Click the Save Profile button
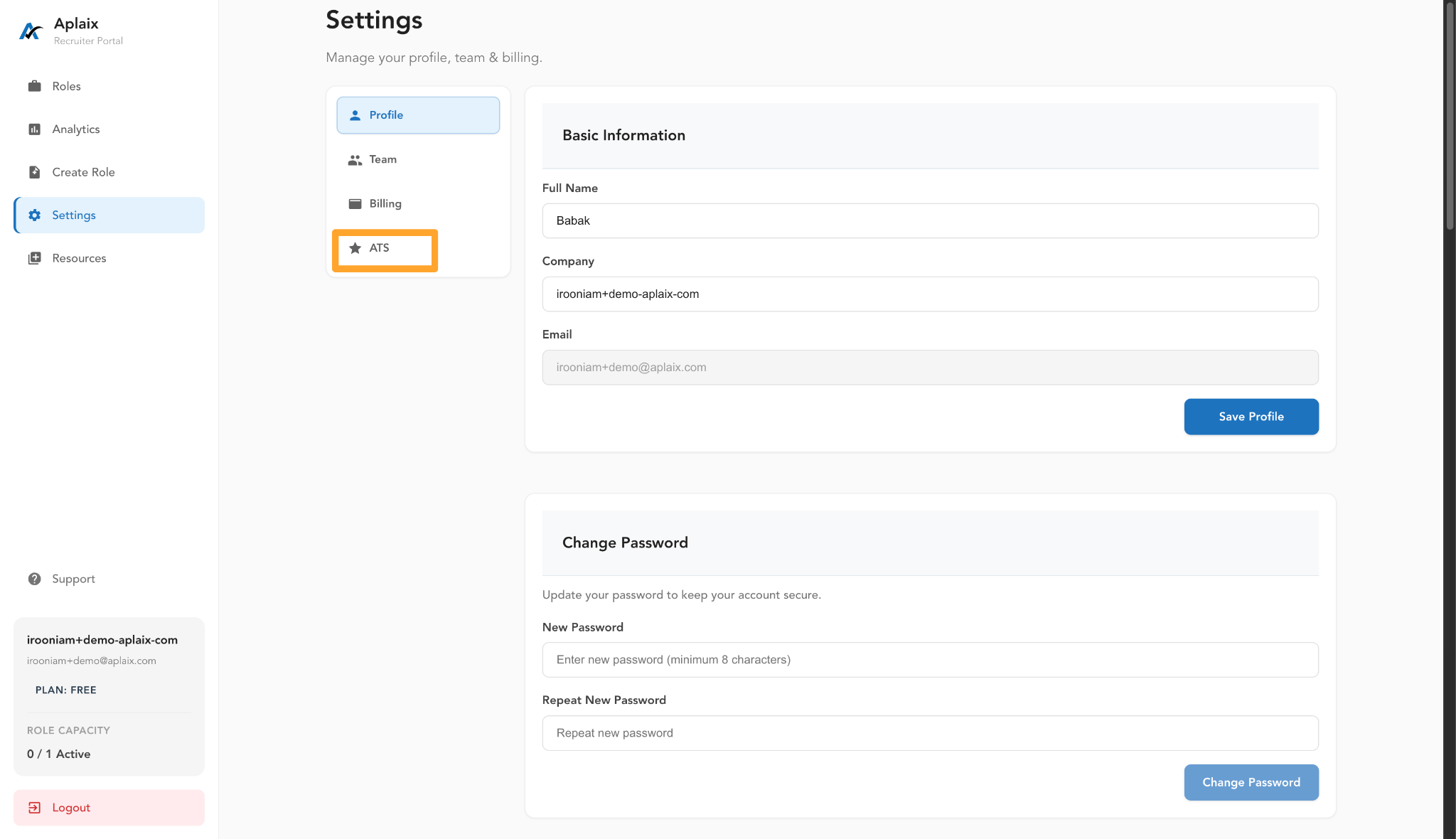 coord(1251,417)
